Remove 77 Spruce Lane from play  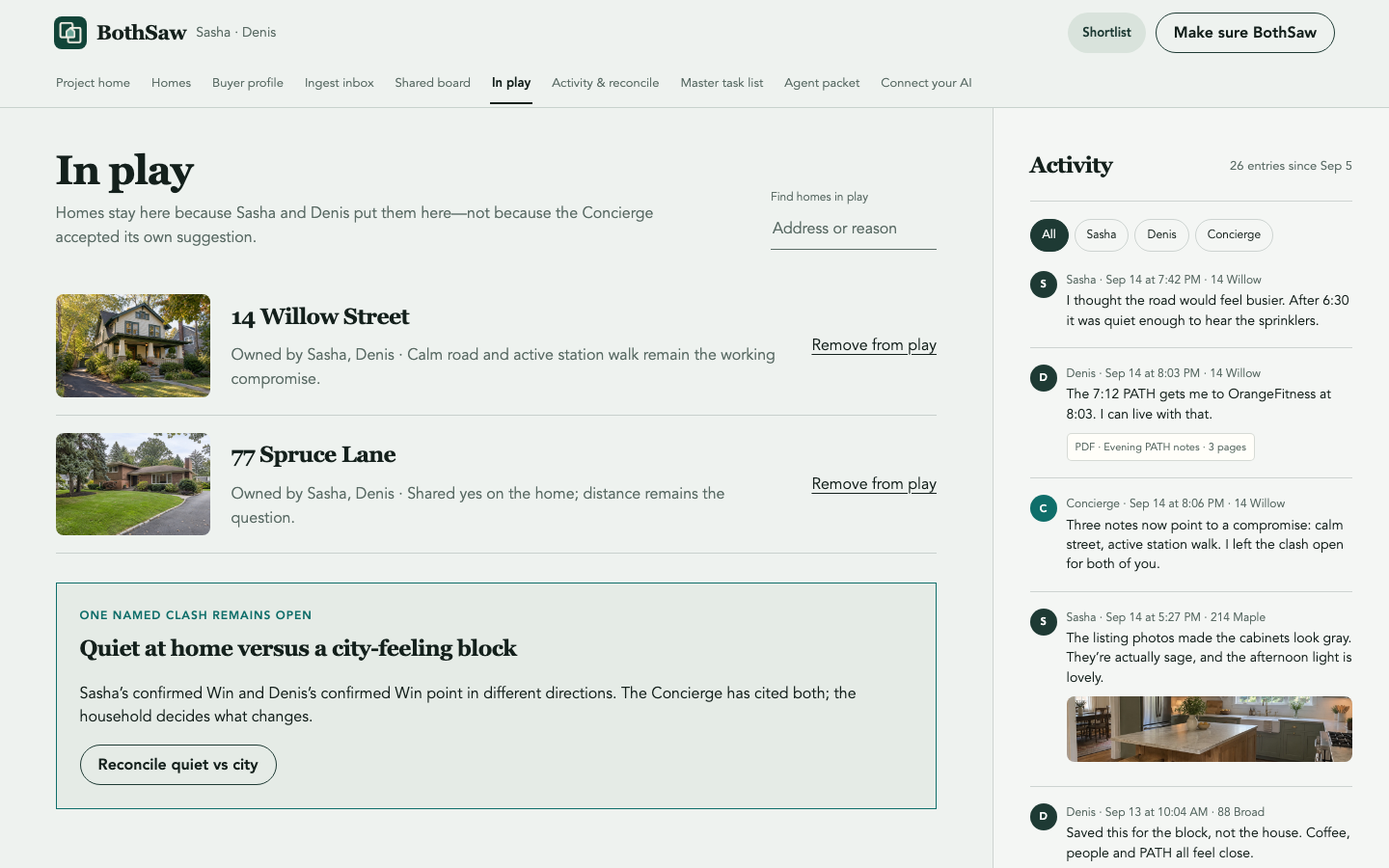coord(874,484)
